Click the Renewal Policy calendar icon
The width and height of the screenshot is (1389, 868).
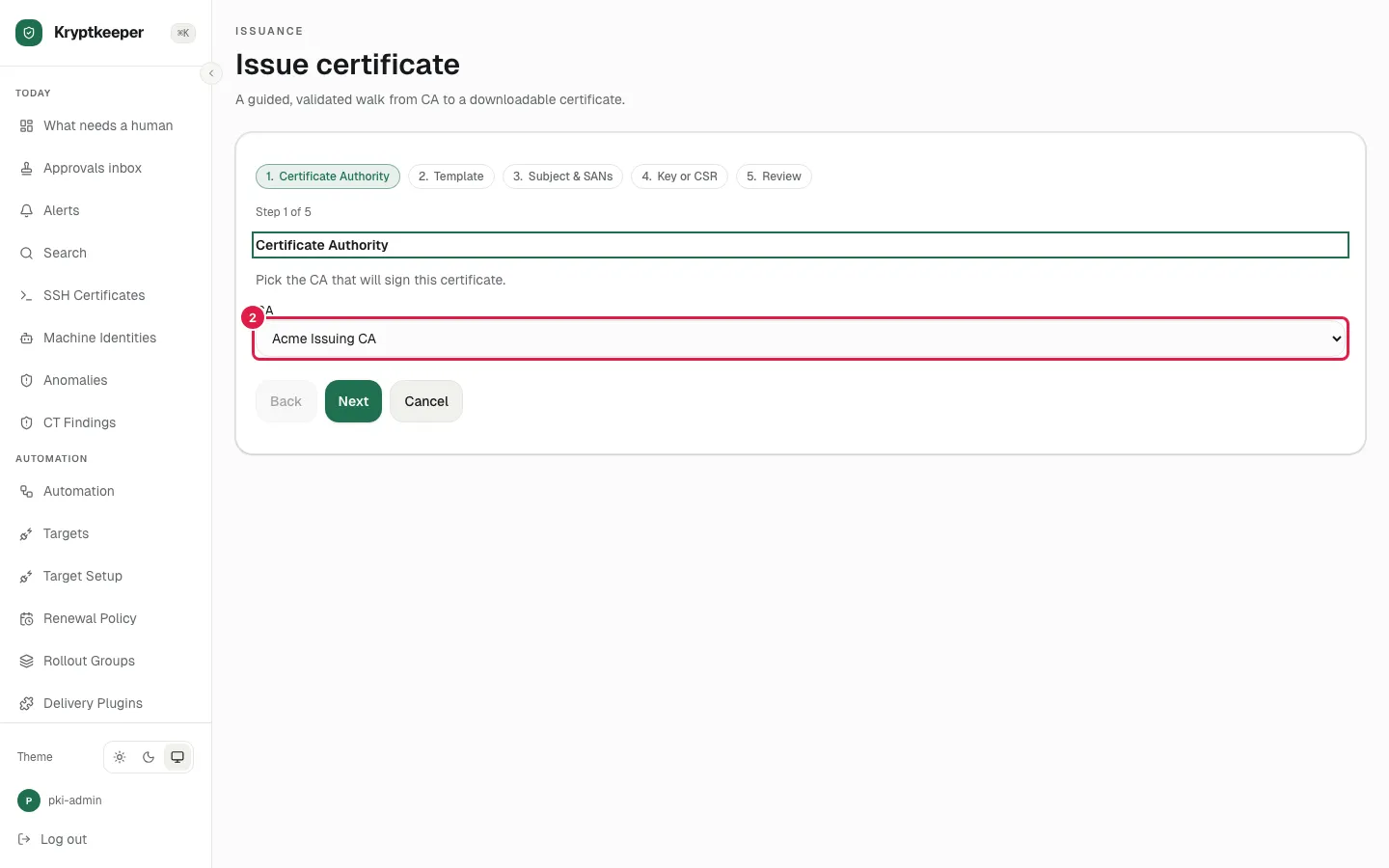26,619
